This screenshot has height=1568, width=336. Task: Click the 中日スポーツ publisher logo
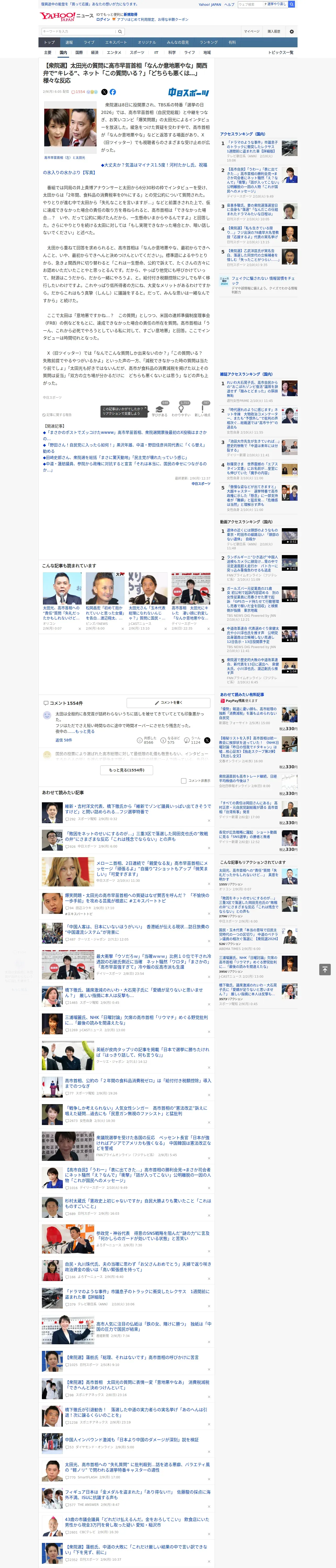point(189,93)
